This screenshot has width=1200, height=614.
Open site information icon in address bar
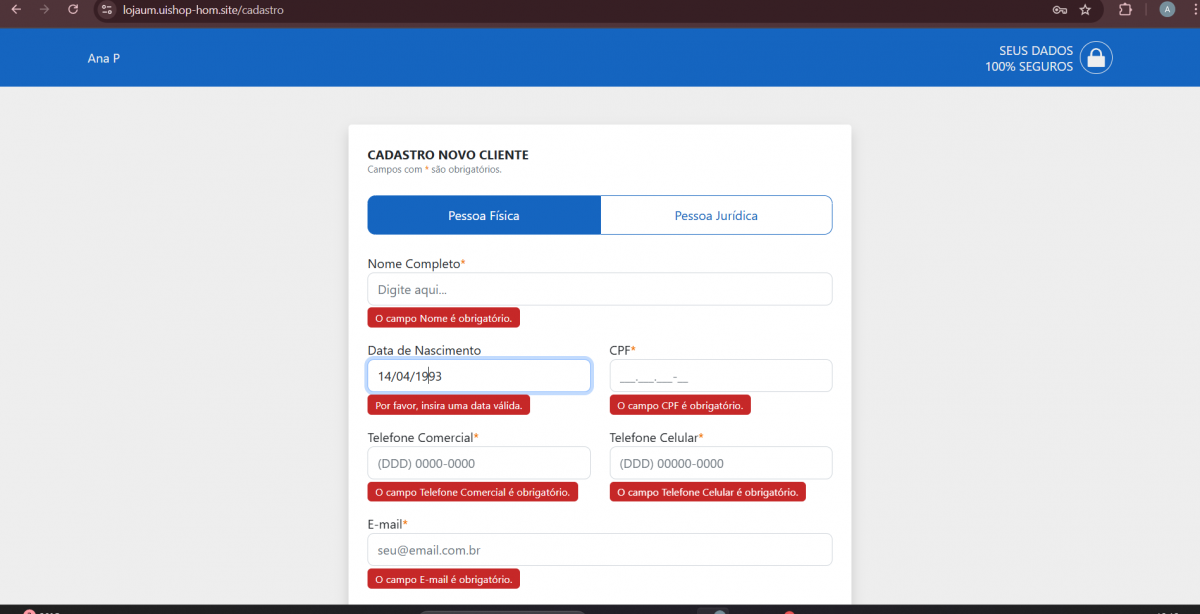tap(108, 9)
